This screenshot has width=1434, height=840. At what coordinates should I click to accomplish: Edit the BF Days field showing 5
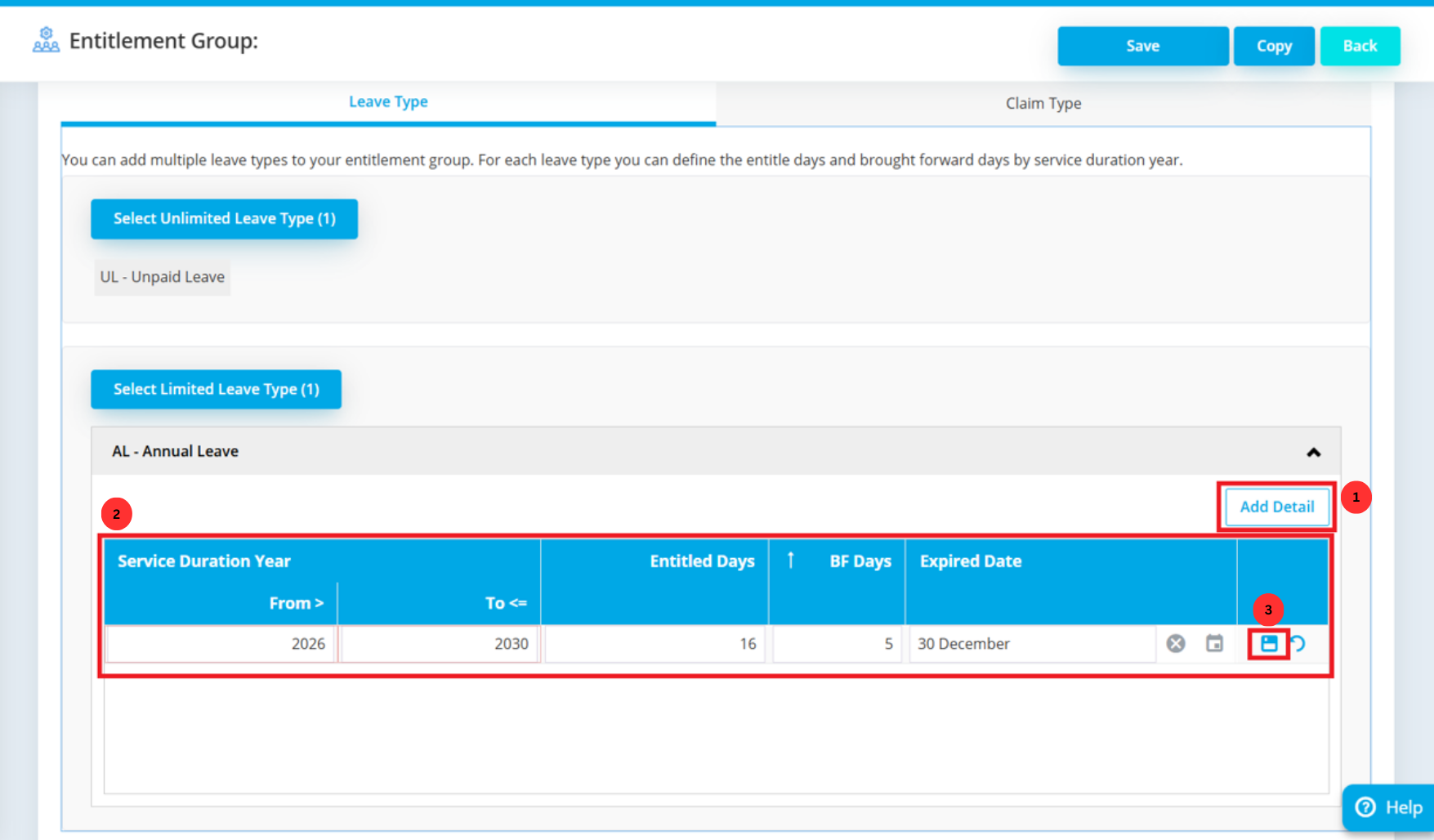point(837,644)
